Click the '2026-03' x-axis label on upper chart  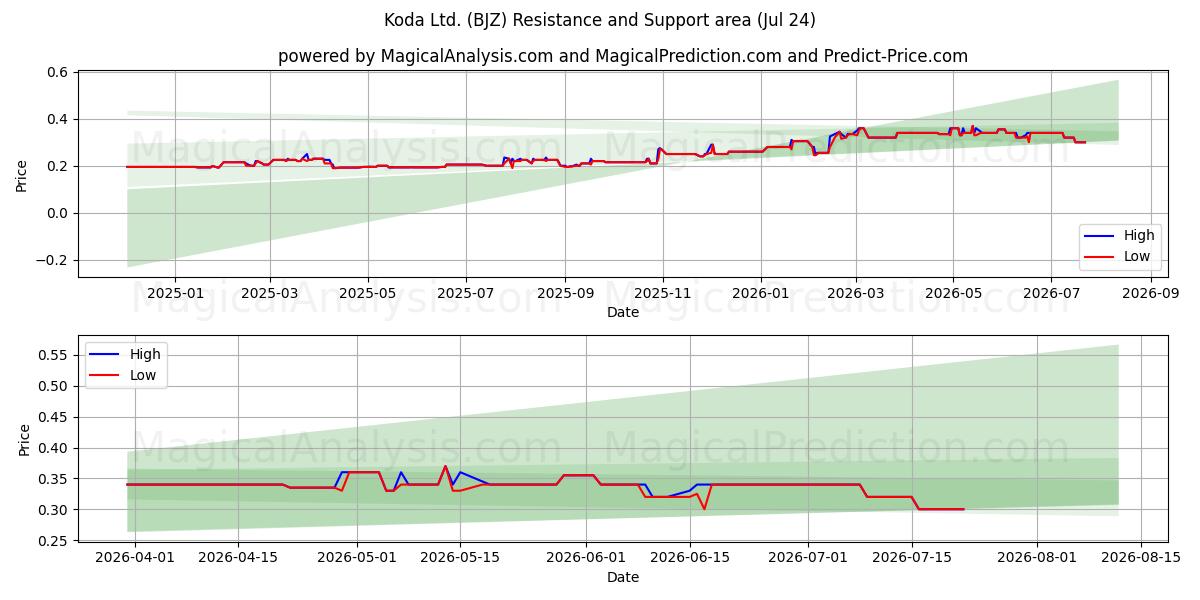coord(856,293)
